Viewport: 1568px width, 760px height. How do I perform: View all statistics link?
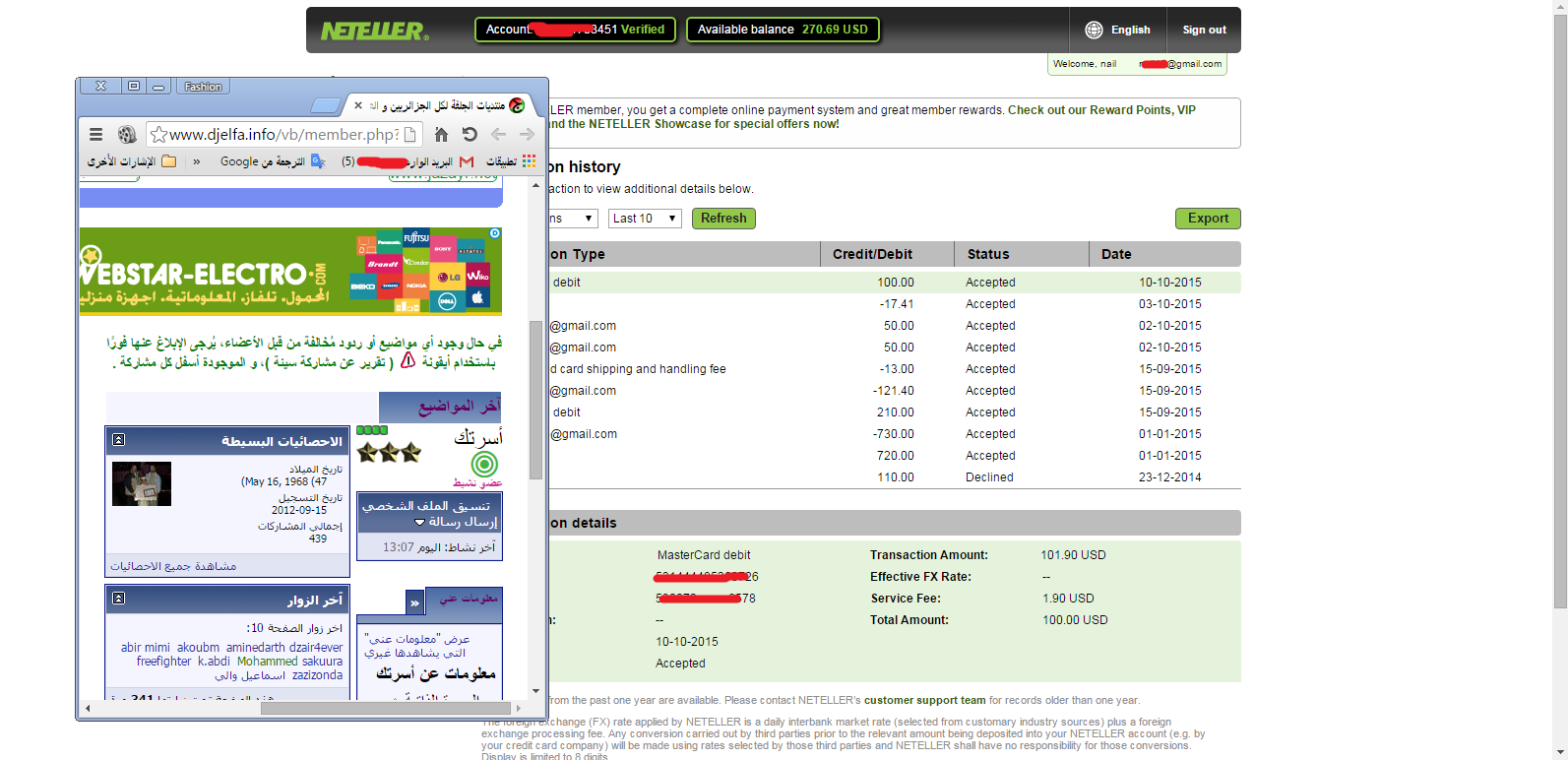[x=173, y=566]
